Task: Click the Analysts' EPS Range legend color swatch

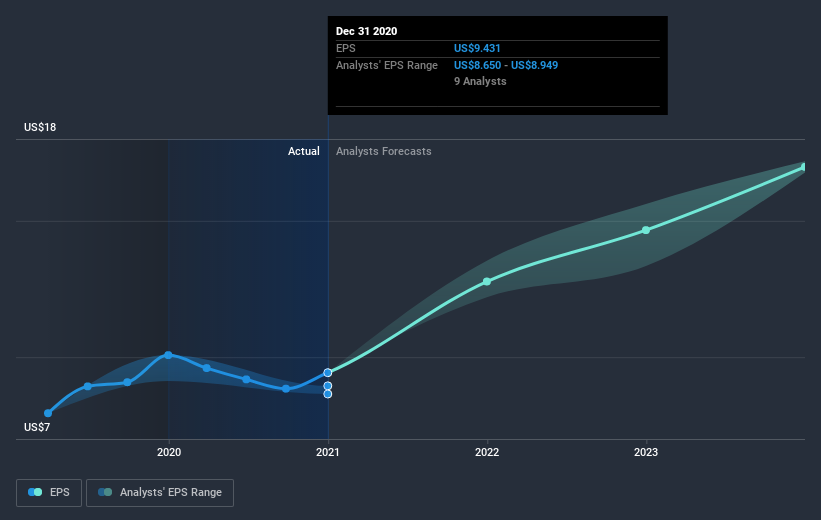Action: [x=105, y=492]
